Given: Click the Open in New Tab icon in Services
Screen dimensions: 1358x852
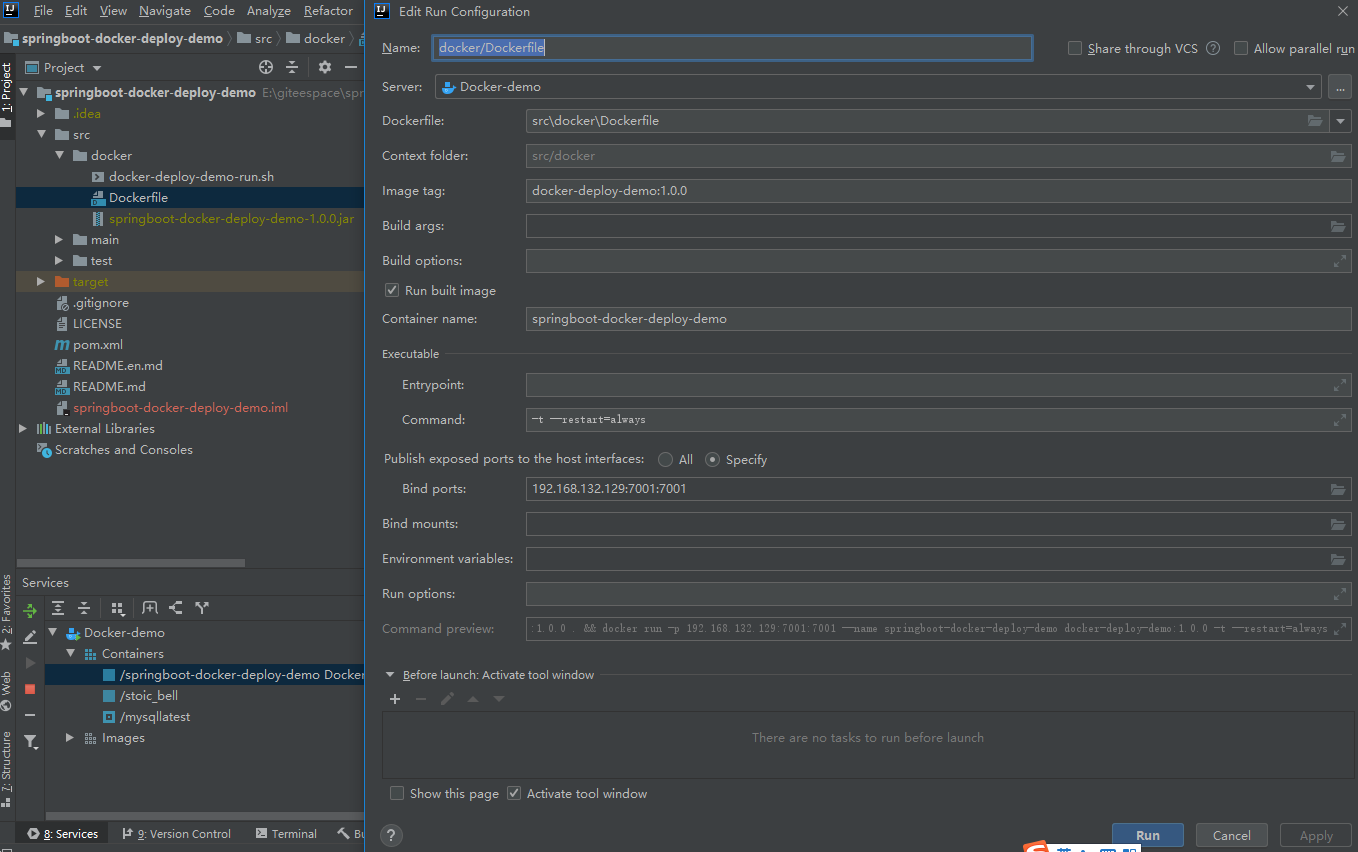Looking at the screenshot, I should coord(150,608).
